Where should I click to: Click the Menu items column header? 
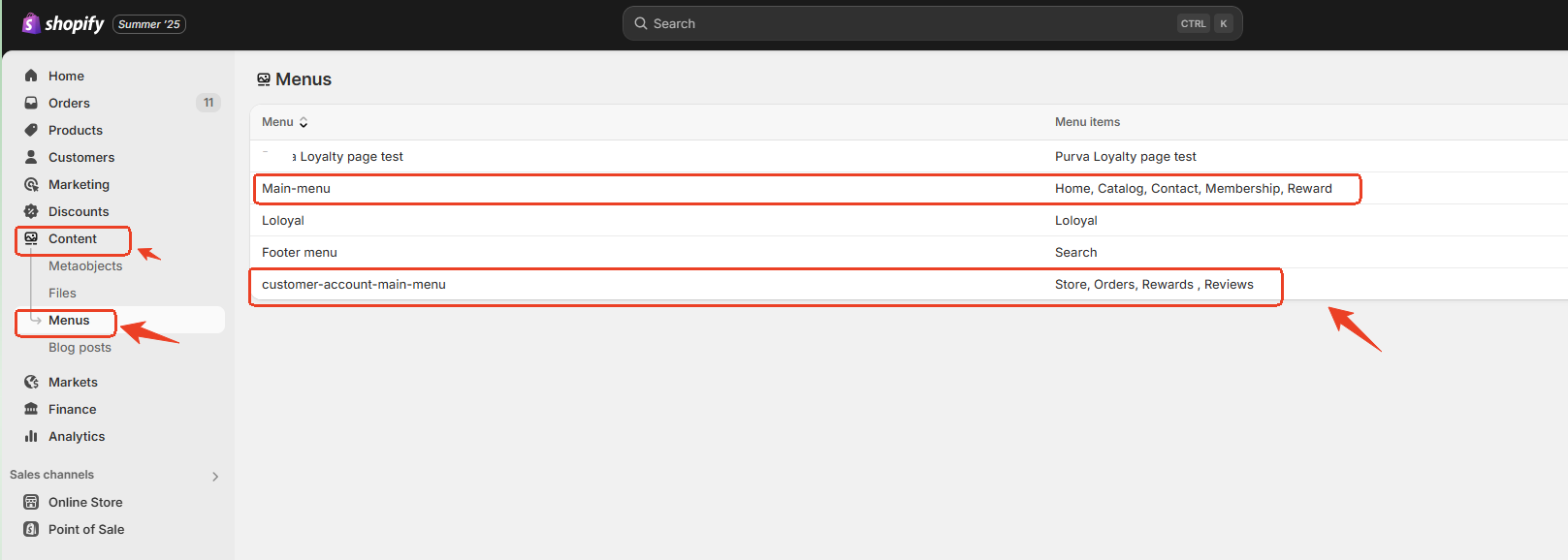(1087, 122)
